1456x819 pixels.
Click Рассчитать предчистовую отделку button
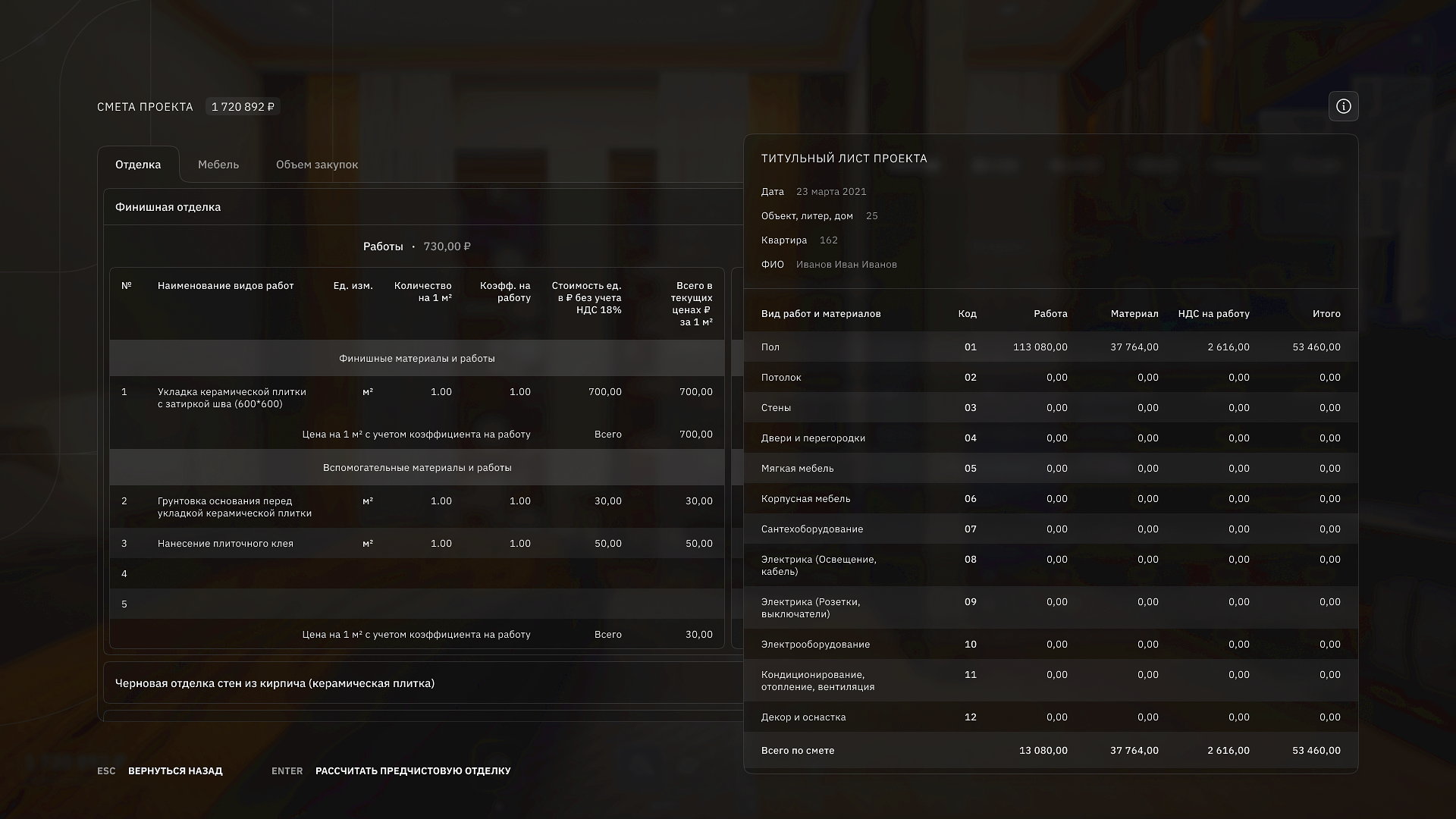(x=413, y=770)
